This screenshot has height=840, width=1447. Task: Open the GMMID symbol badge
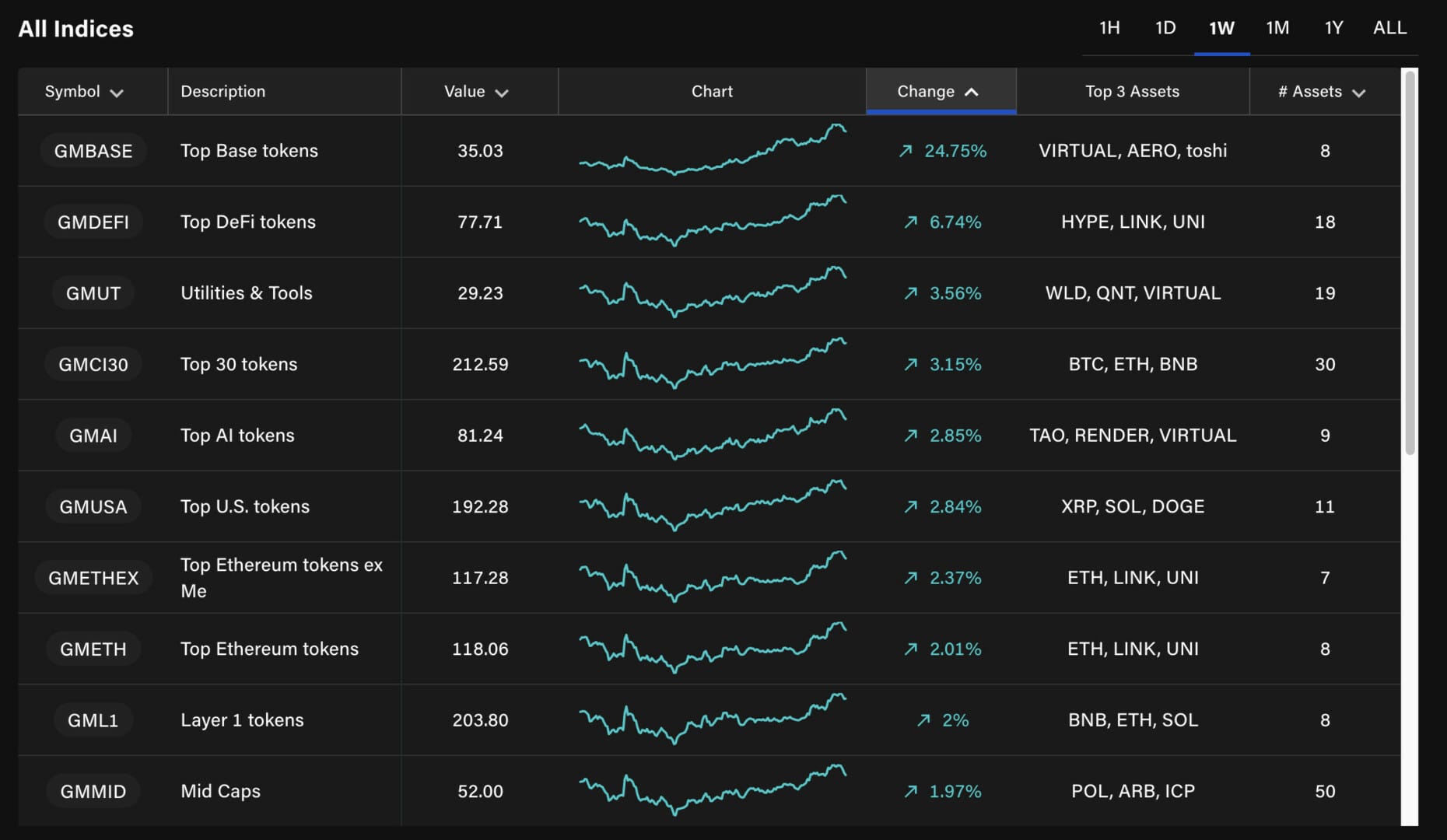[93, 791]
